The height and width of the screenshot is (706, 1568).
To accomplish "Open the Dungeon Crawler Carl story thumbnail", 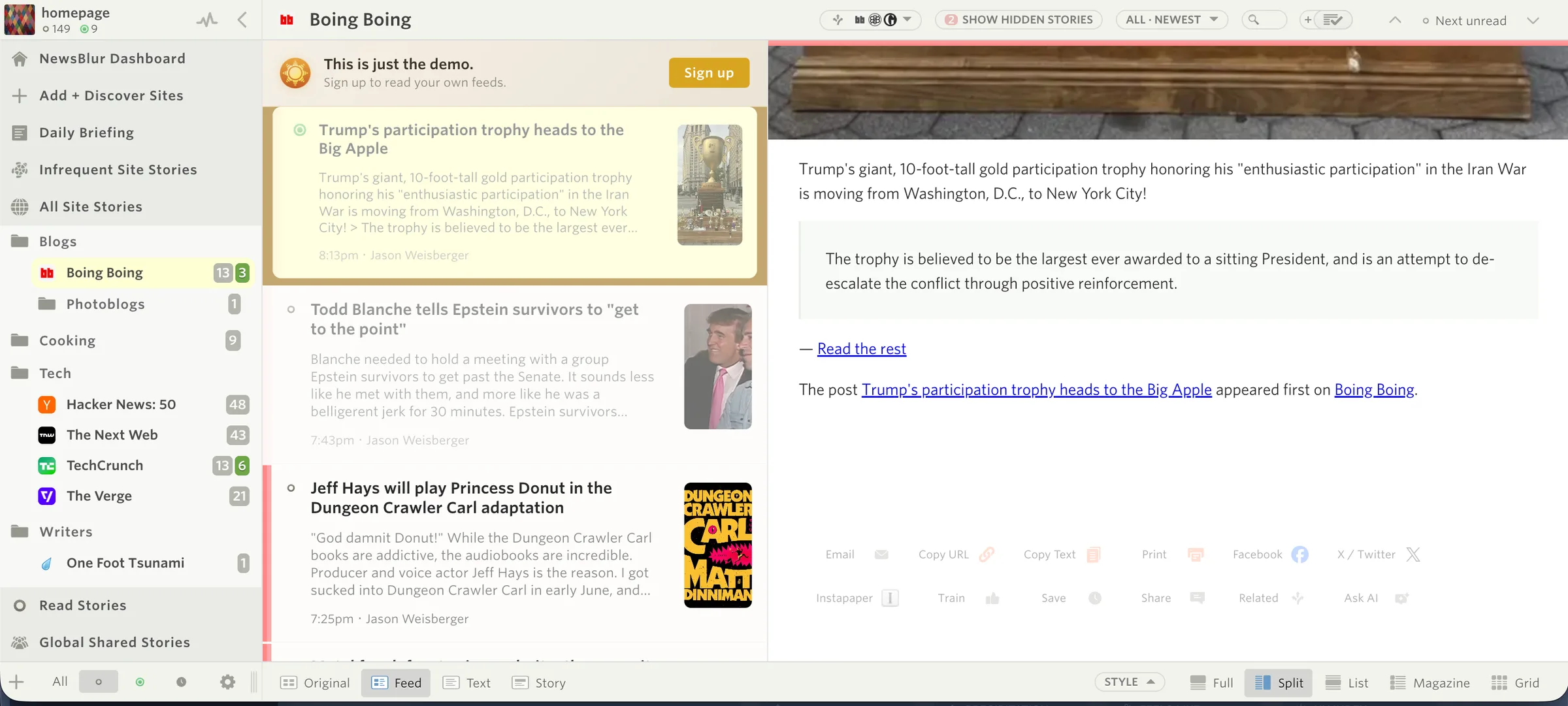I will 718,545.
